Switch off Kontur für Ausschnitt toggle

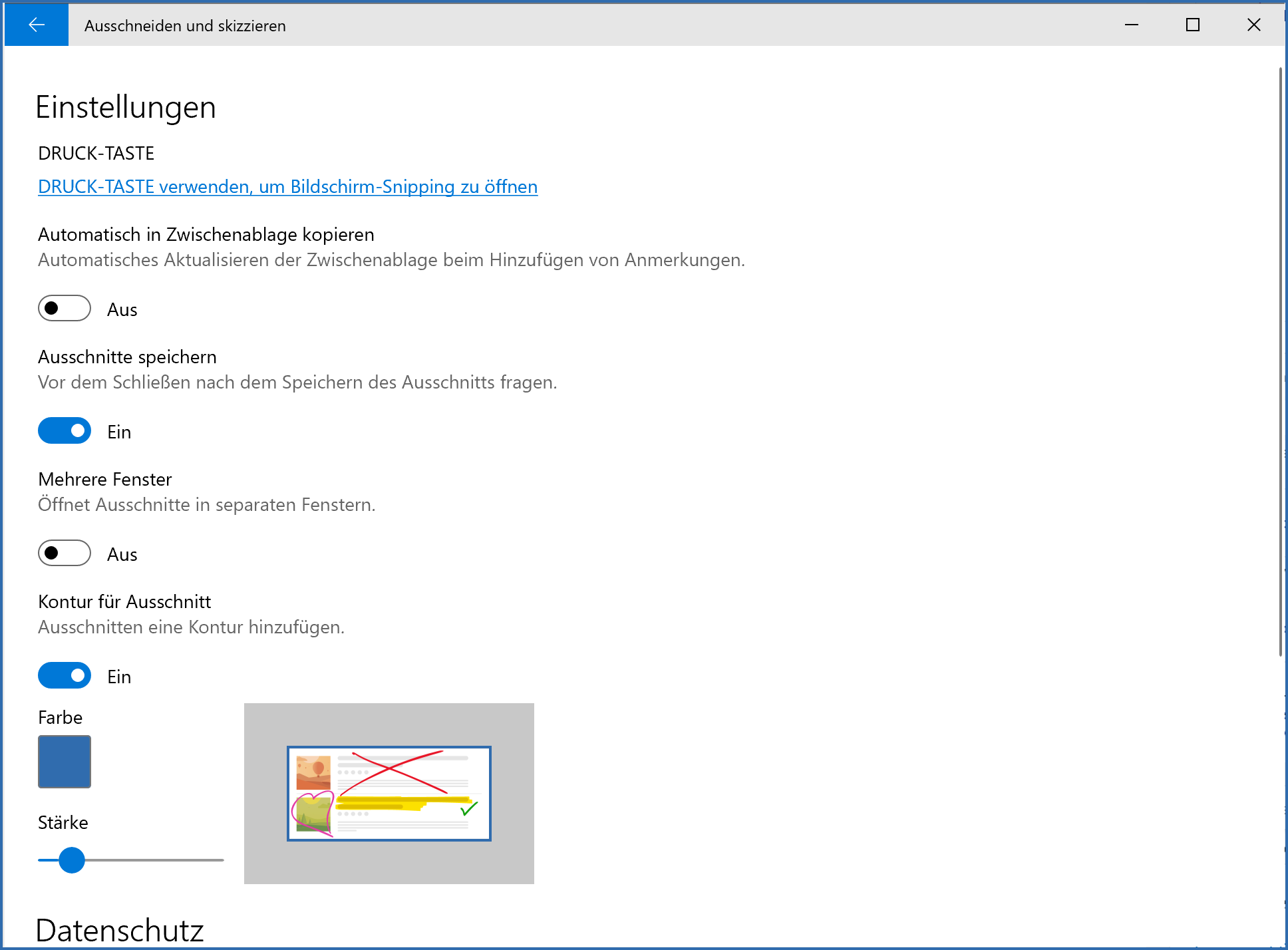tap(65, 676)
